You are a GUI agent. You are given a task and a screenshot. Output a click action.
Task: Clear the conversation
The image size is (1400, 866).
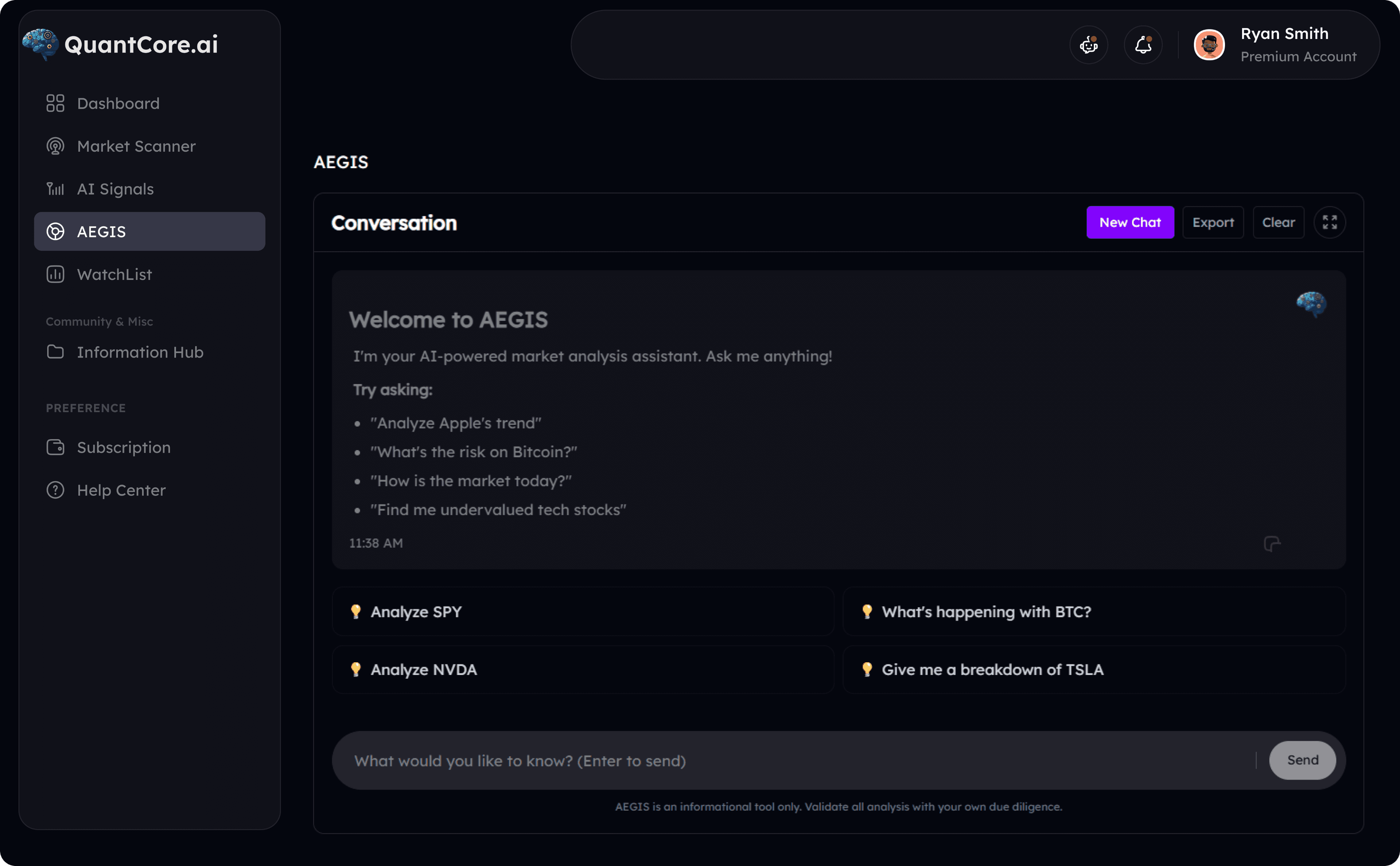coord(1278,222)
